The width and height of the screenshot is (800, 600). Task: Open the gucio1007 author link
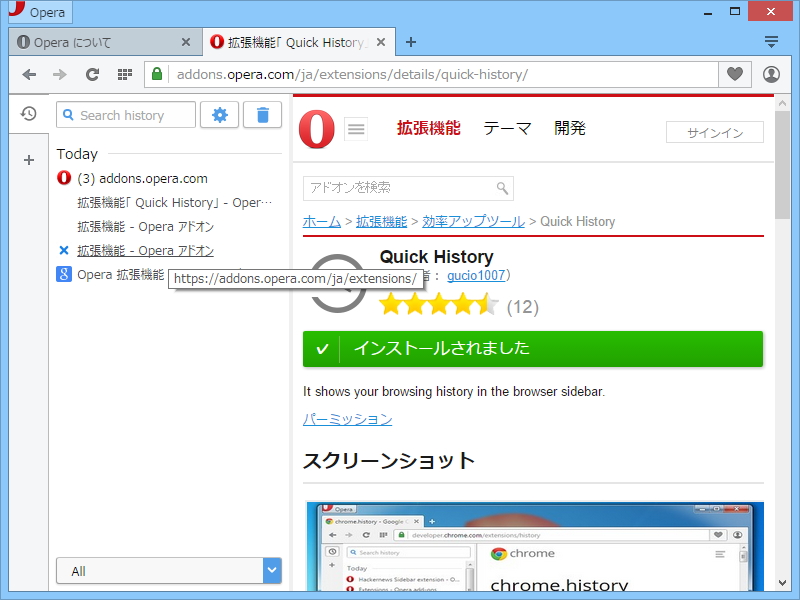(473, 276)
